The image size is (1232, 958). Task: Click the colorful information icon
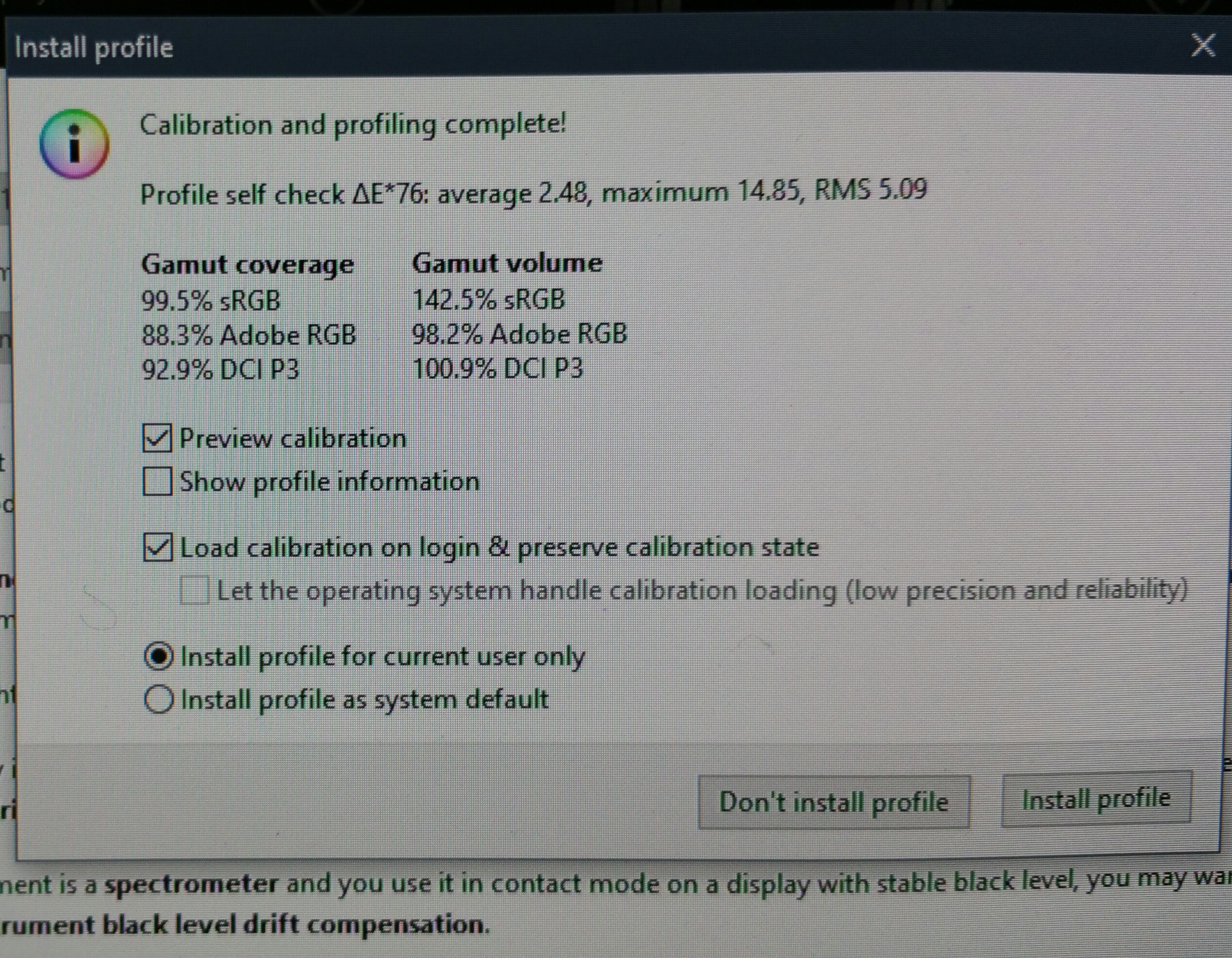(x=74, y=143)
